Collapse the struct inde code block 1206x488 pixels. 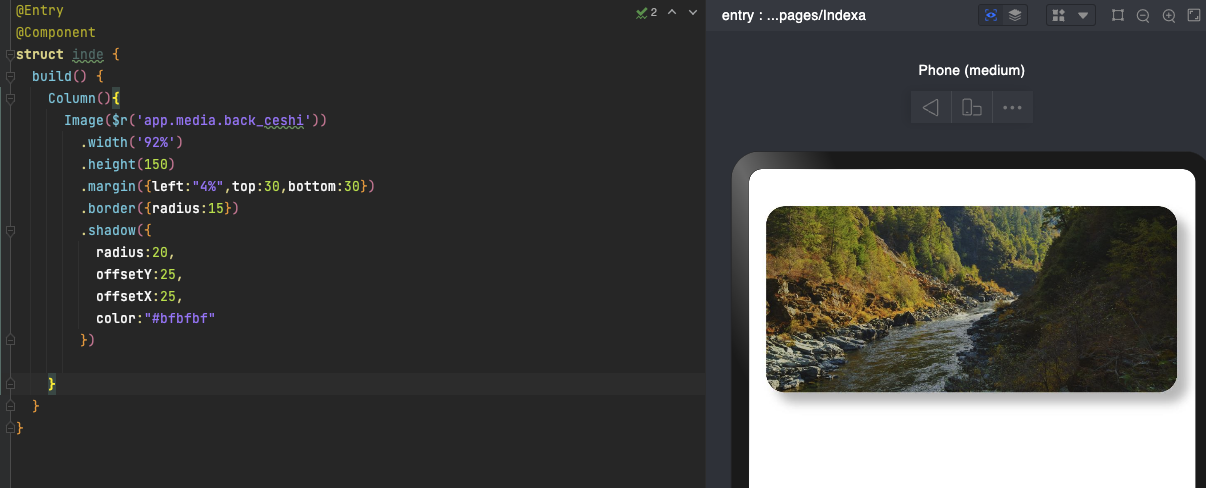[9, 55]
